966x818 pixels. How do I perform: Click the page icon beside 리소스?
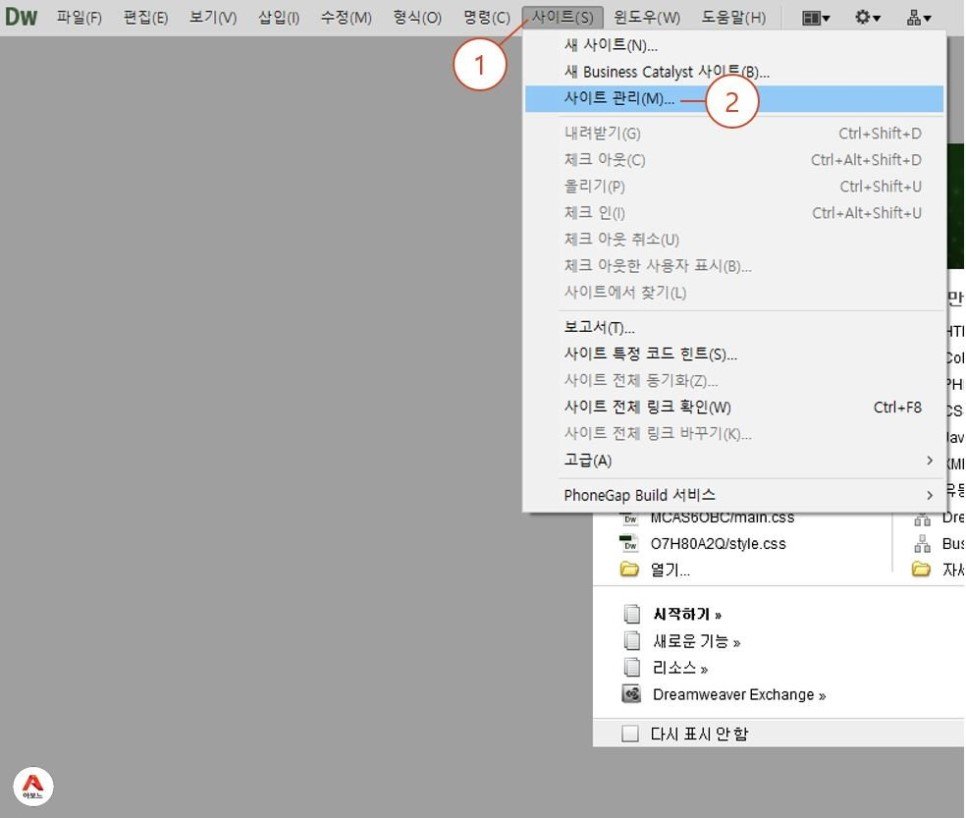click(631, 667)
